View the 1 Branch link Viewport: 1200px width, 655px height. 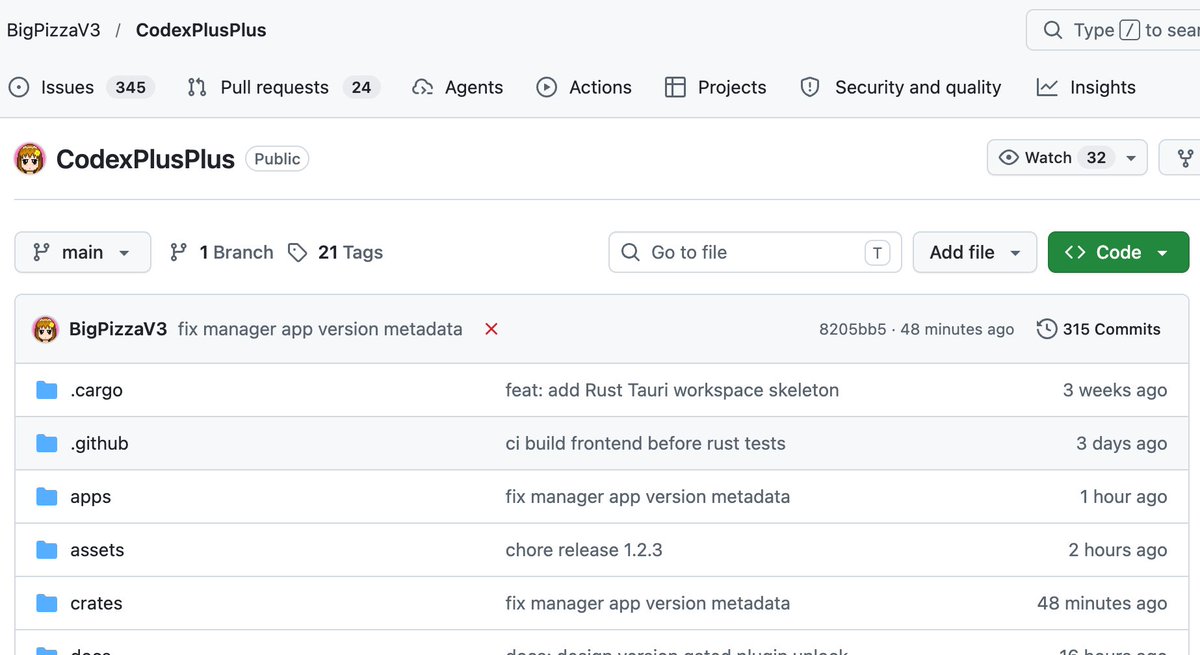pyautogui.click(x=222, y=252)
